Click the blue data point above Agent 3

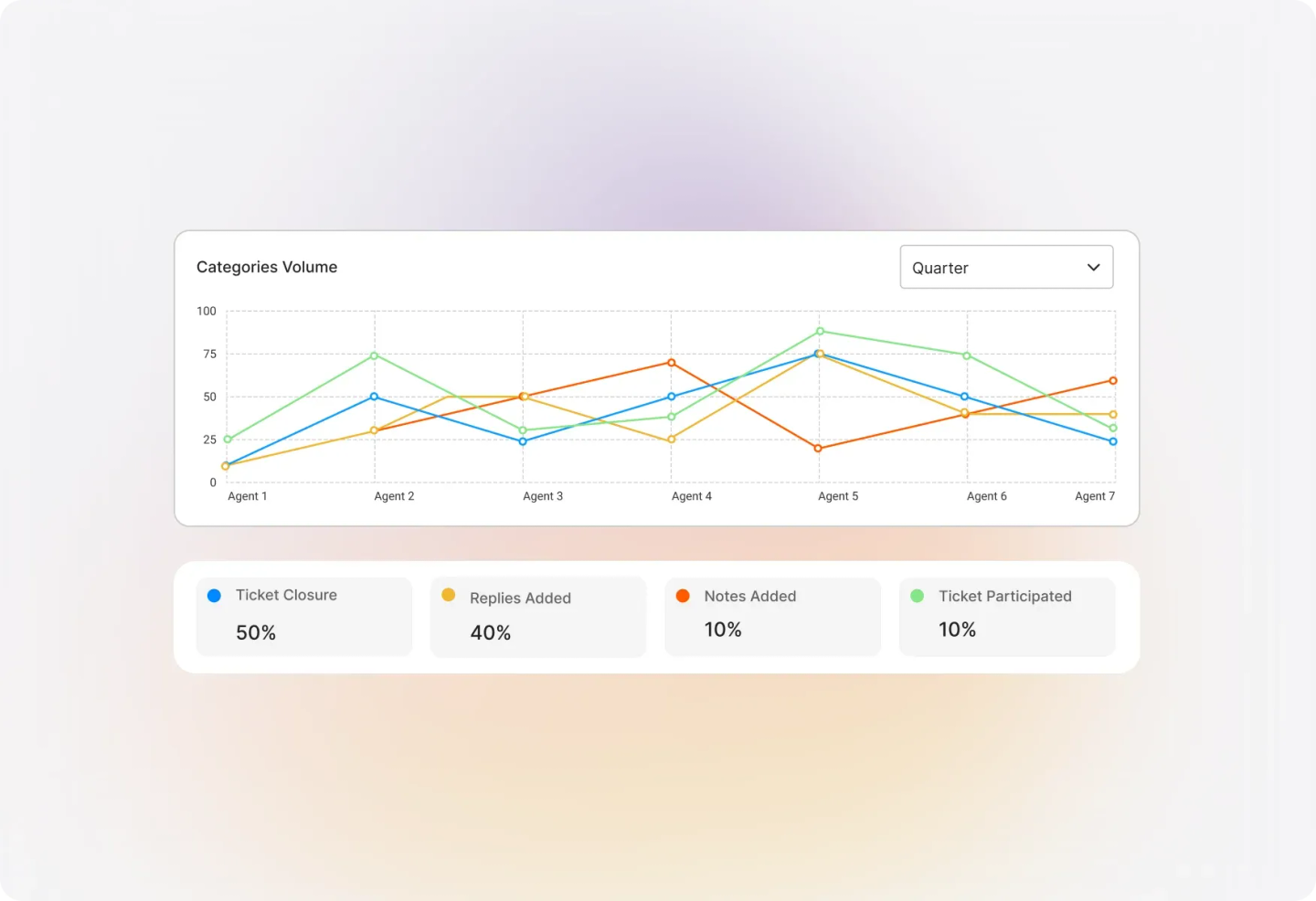click(523, 441)
